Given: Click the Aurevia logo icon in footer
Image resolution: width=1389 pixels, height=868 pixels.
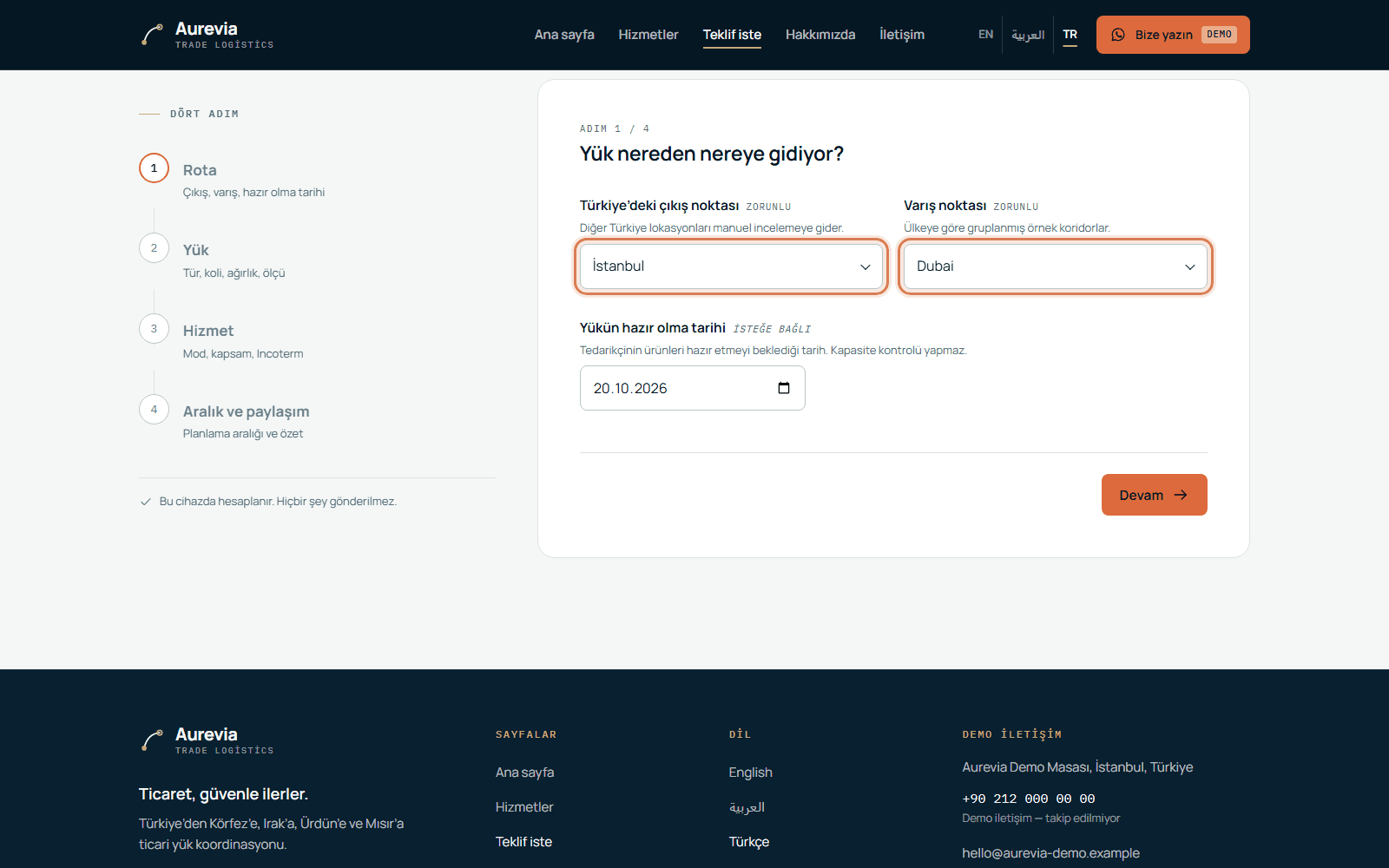Looking at the screenshot, I should click(x=152, y=740).
